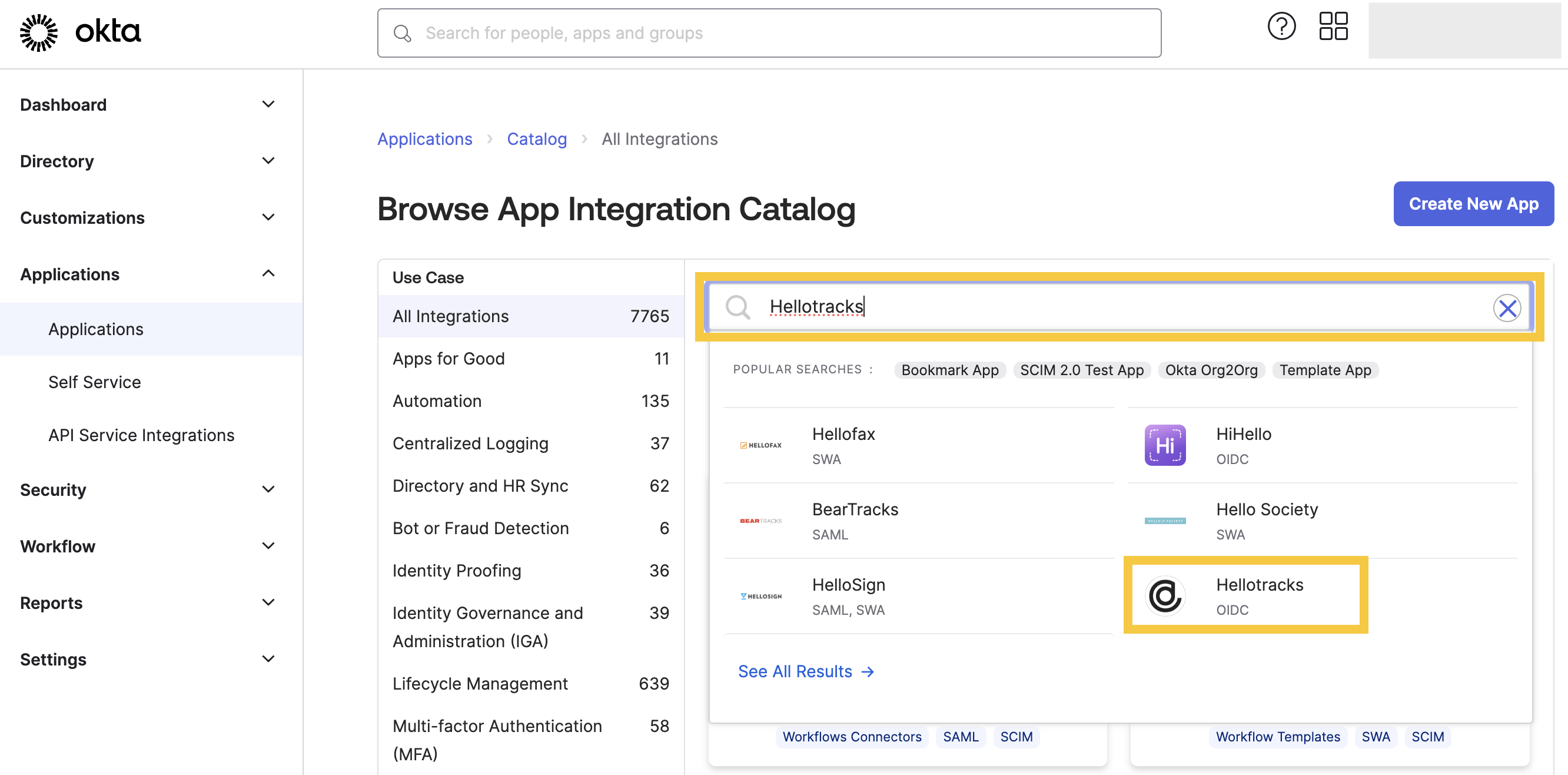Click the arrow next to See All Results
1568x775 pixels.
tap(868, 671)
